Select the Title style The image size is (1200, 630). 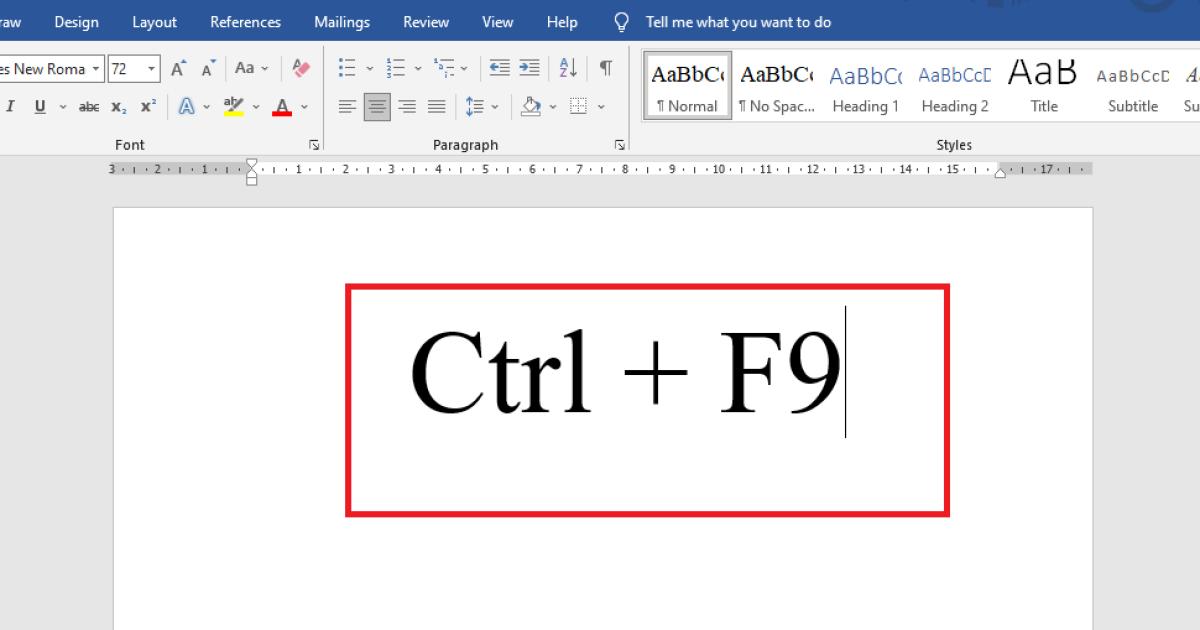tap(1042, 84)
